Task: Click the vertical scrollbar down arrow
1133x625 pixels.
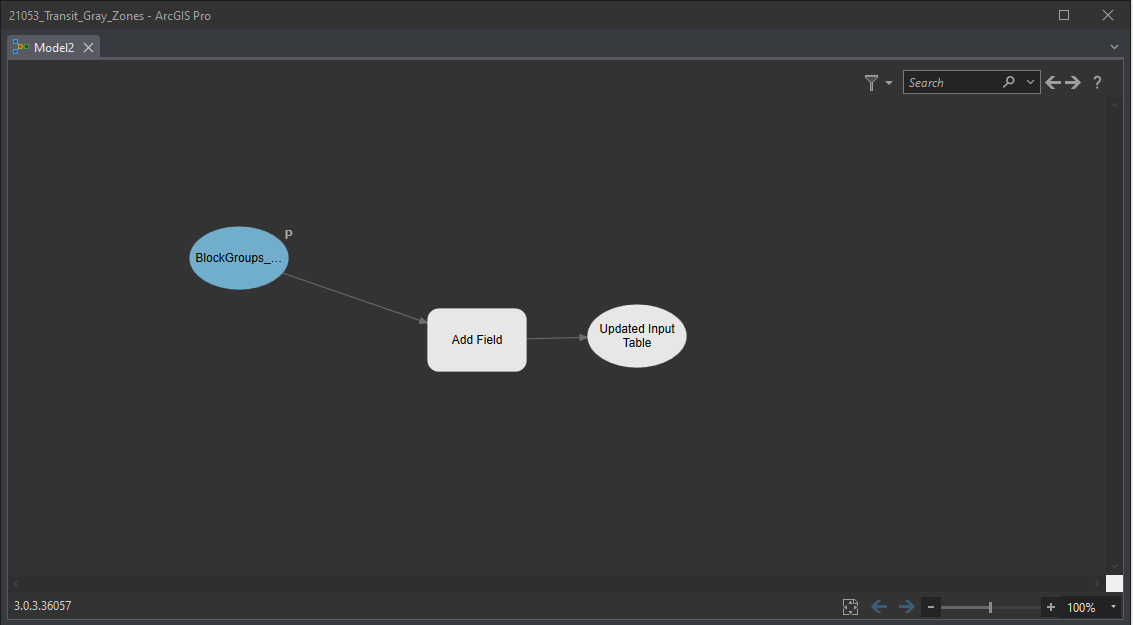Action: coord(1114,566)
